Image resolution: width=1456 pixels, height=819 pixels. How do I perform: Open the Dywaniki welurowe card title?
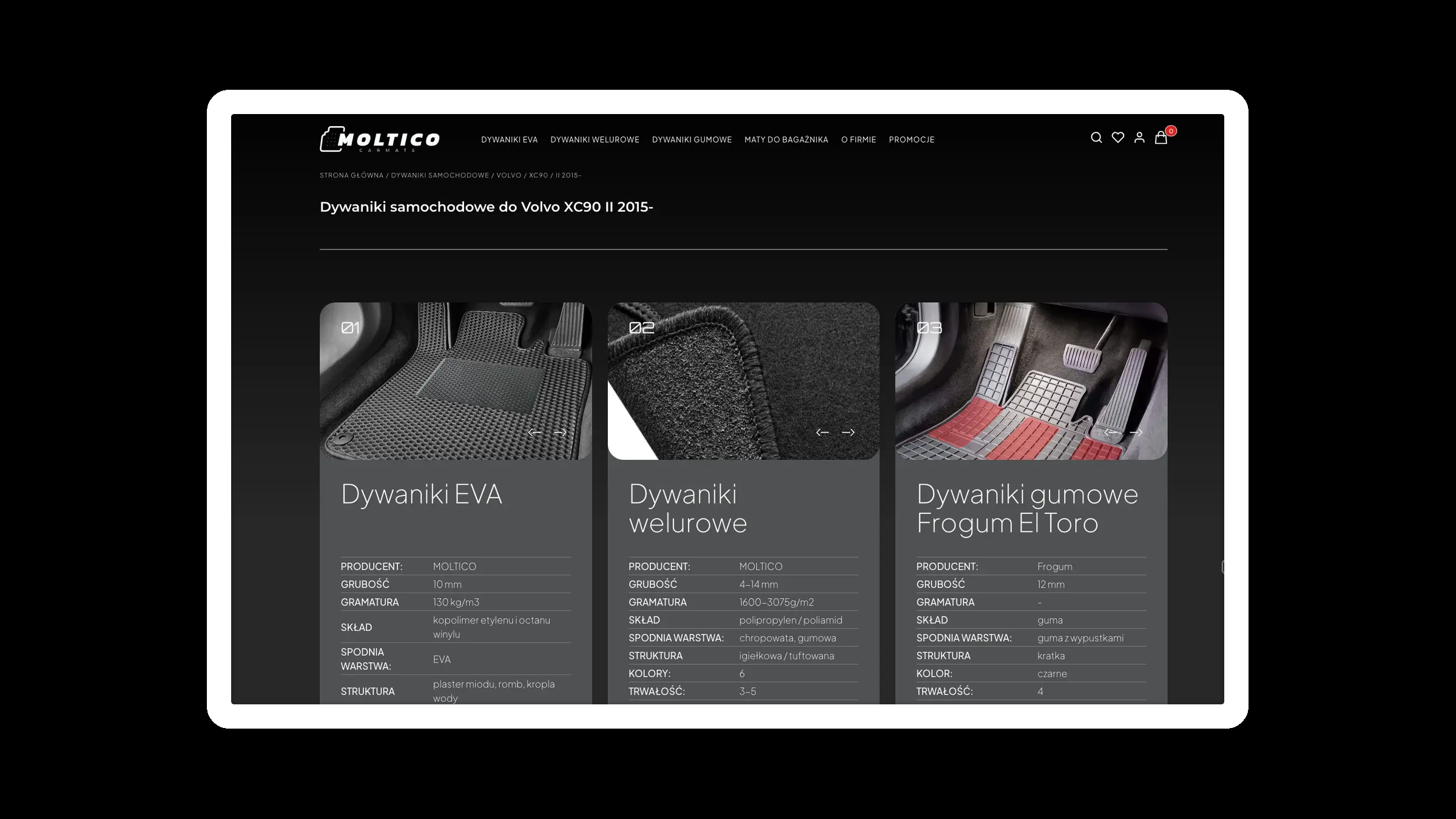click(x=688, y=508)
